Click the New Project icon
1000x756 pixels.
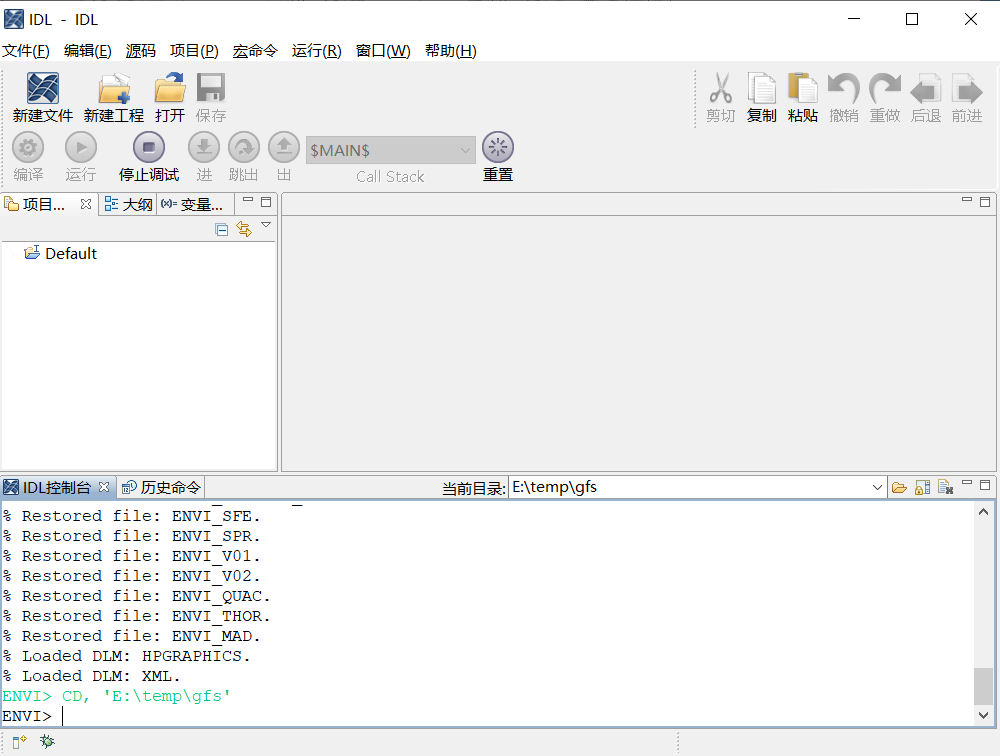114,88
